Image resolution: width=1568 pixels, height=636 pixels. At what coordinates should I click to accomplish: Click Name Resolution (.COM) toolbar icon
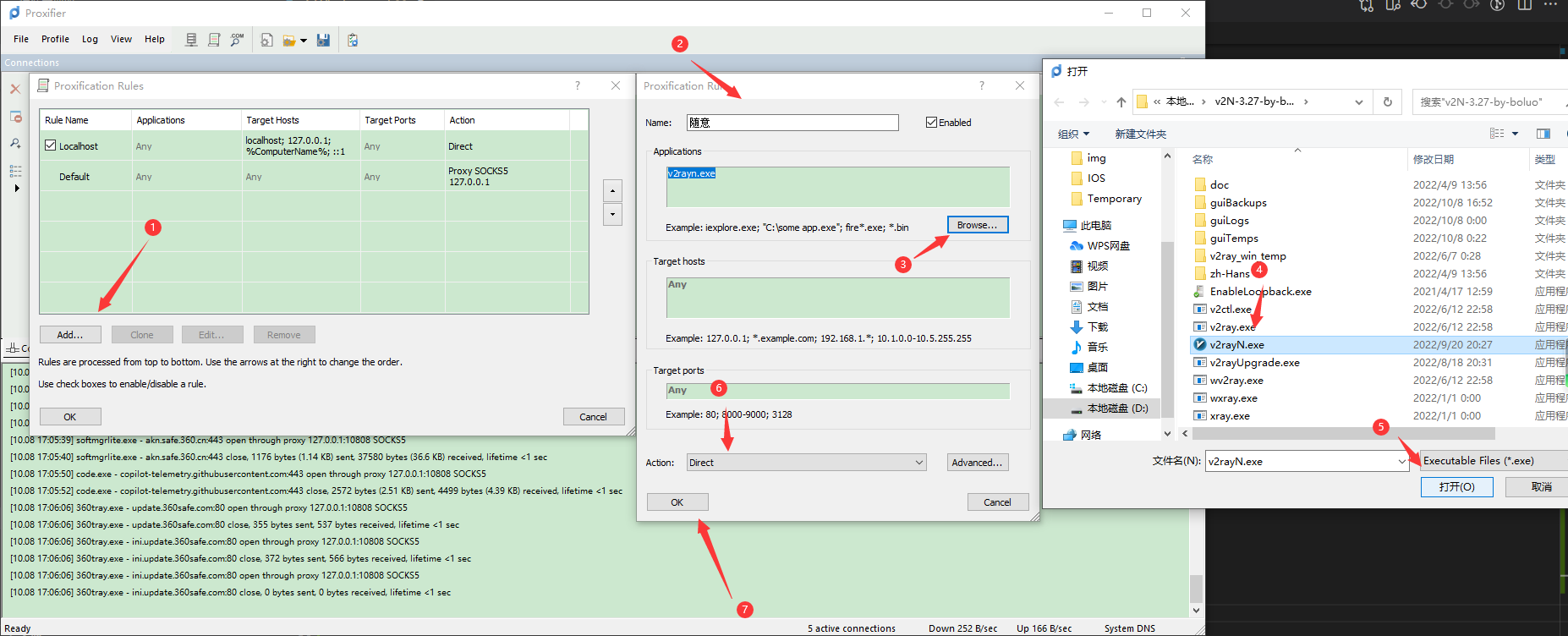tap(237, 40)
